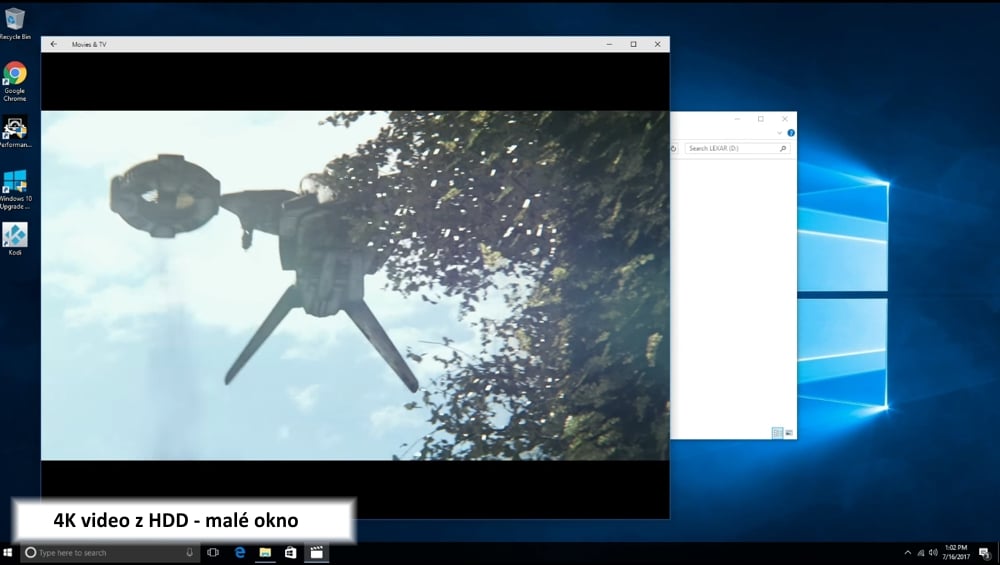Select the Windows 10 Upgrade desktop icon
The width and height of the screenshot is (1000, 565).
(x=15, y=189)
